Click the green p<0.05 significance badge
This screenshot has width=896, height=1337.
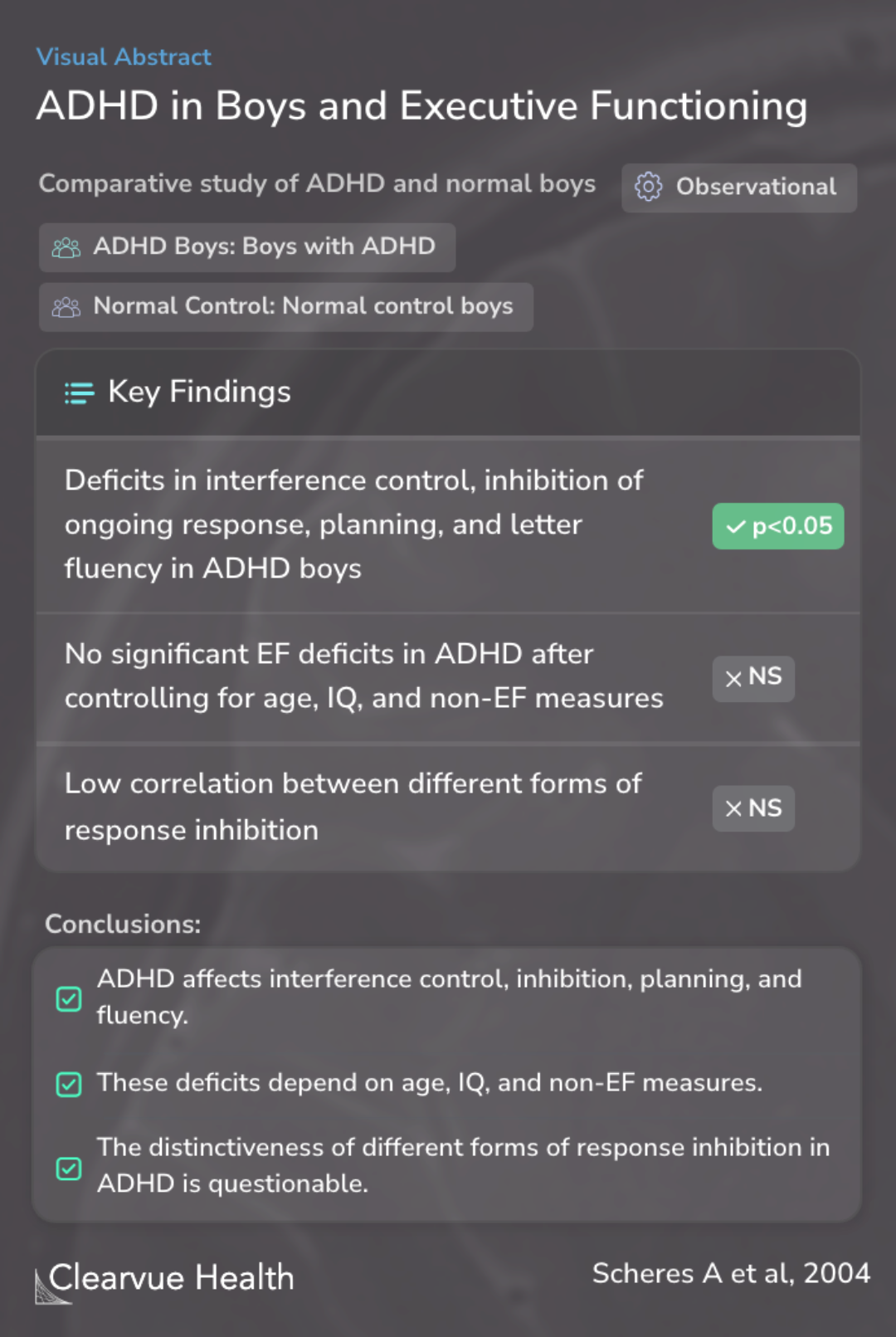[x=778, y=526]
